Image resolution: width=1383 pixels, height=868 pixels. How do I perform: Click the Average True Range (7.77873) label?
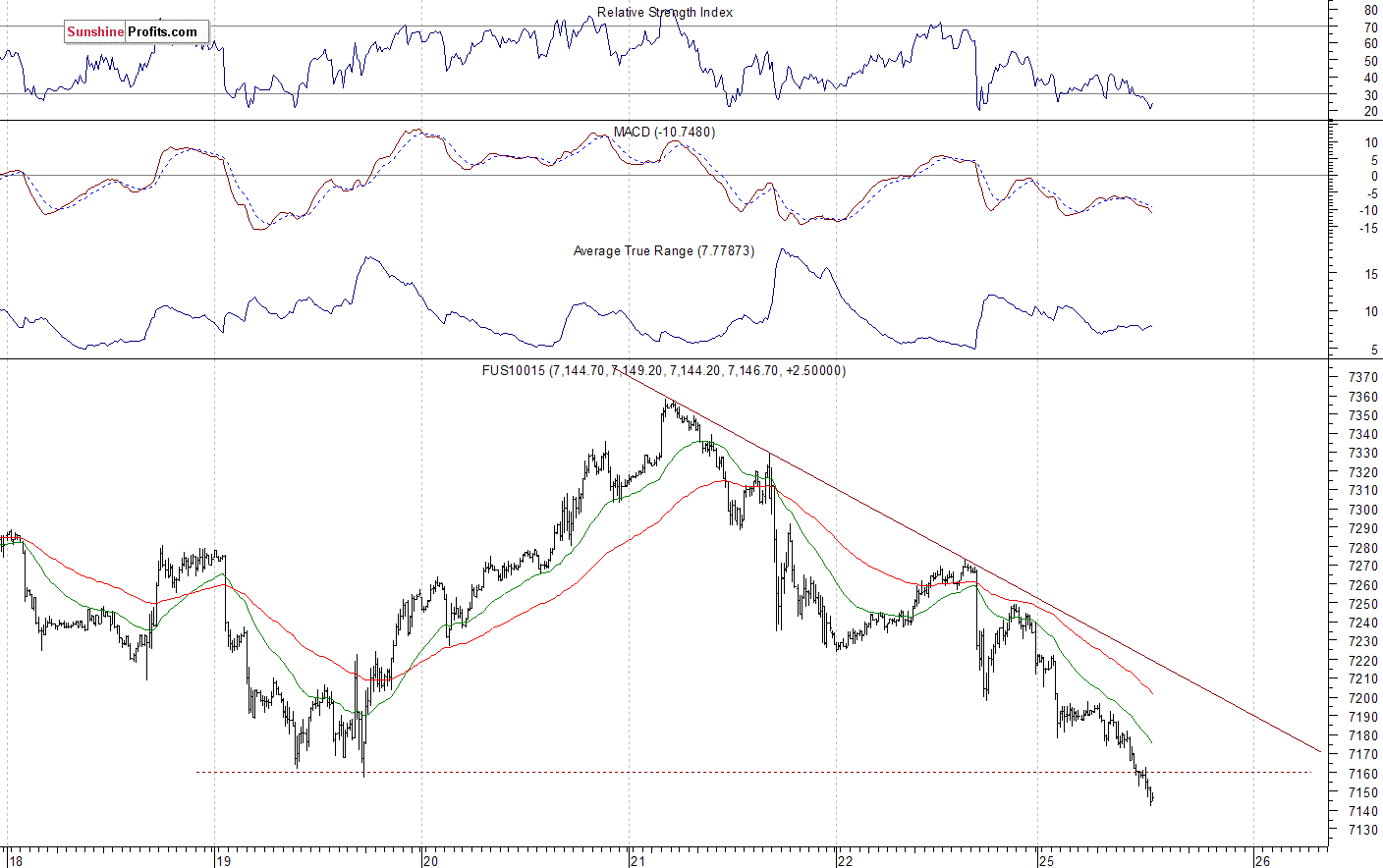click(664, 250)
